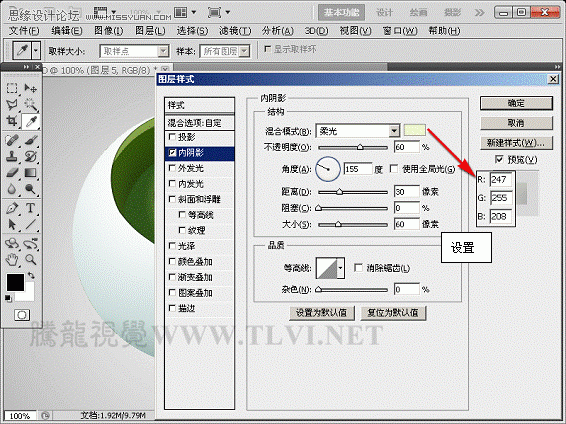The width and height of the screenshot is (566, 424).
Task: Select the 3D Orbit camera tool
Action: point(30,244)
